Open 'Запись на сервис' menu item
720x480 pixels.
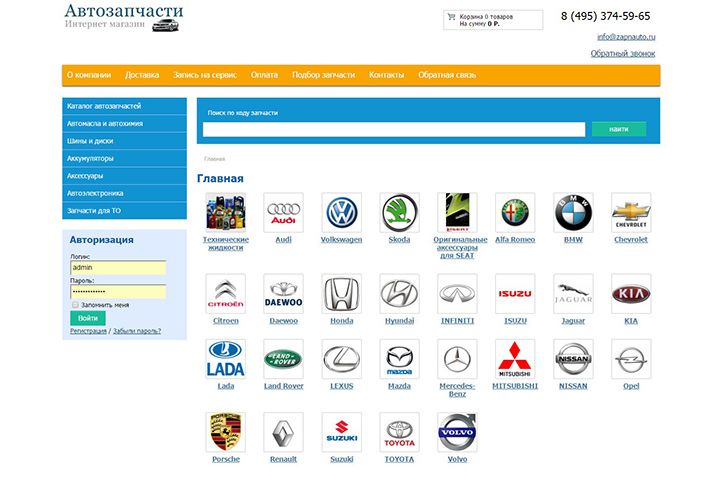(x=205, y=75)
